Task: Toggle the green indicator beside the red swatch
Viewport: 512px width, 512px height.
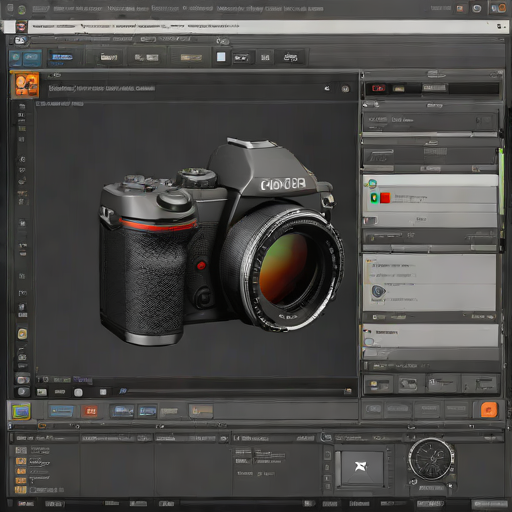Action: click(375, 198)
